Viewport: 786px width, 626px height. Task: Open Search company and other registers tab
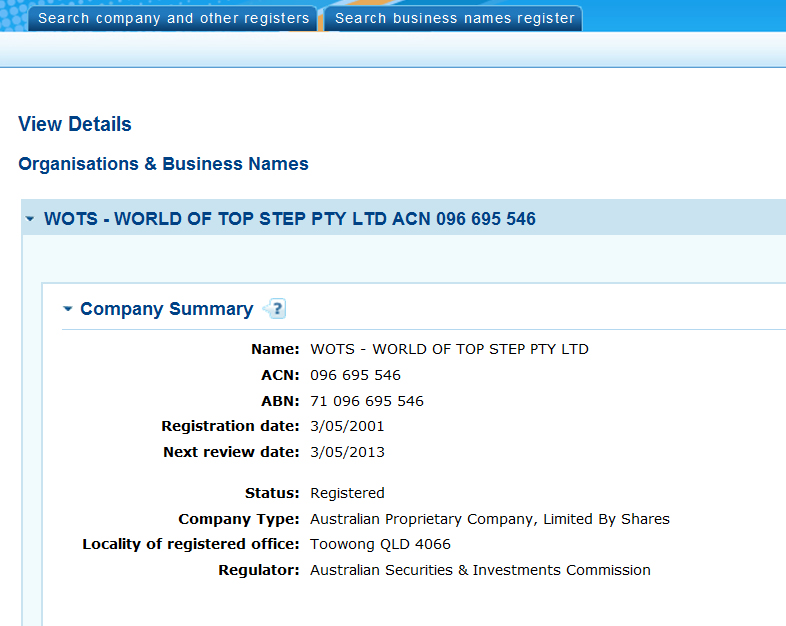pos(174,18)
